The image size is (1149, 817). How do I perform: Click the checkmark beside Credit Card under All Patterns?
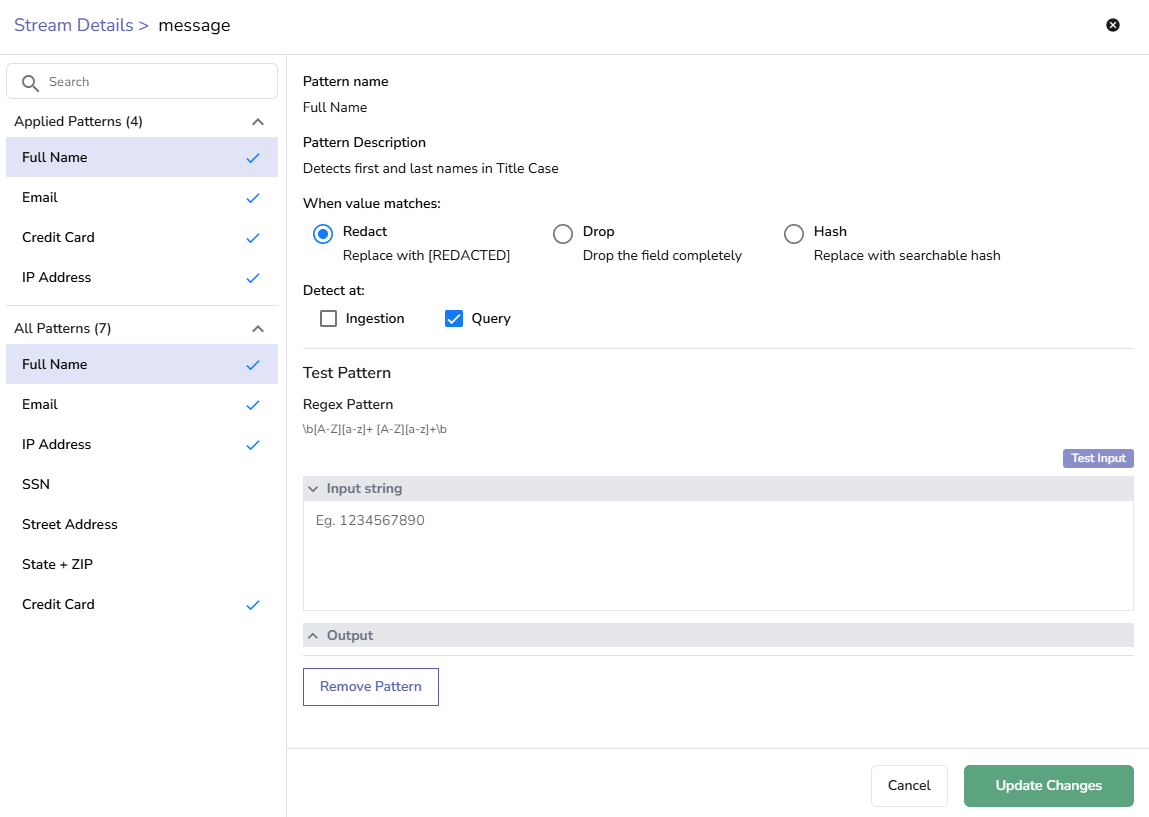click(252, 605)
